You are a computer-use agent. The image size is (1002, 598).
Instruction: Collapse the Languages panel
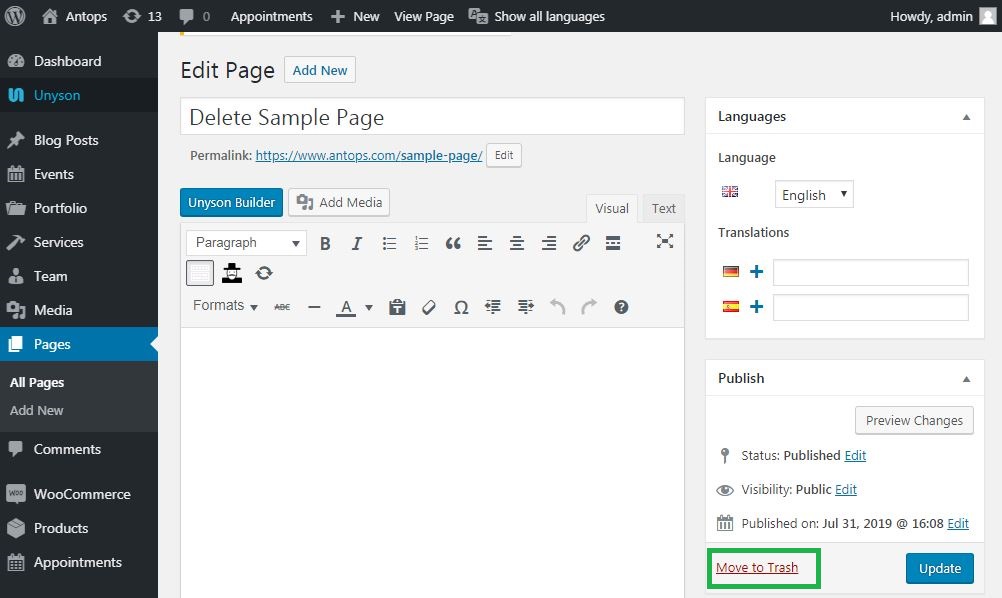point(966,117)
